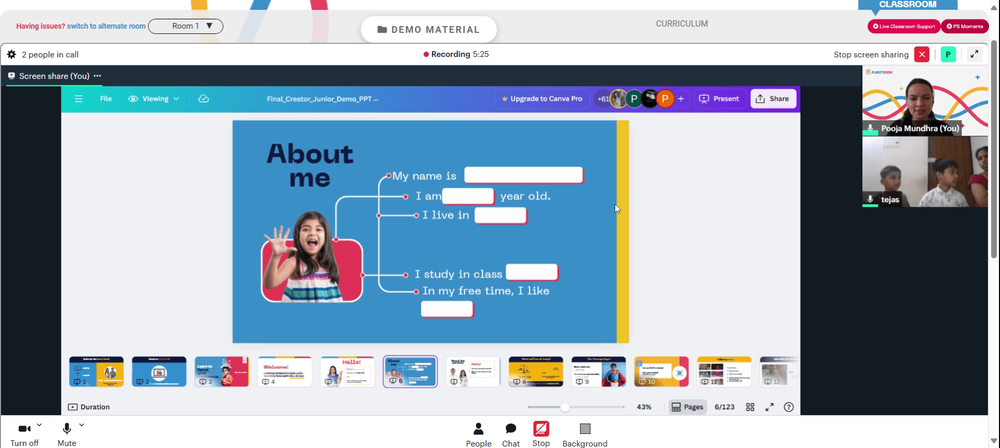The width and height of the screenshot is (1000, 448).
Task: Open the Canva help question mark
Action: (x=789, y=407)
